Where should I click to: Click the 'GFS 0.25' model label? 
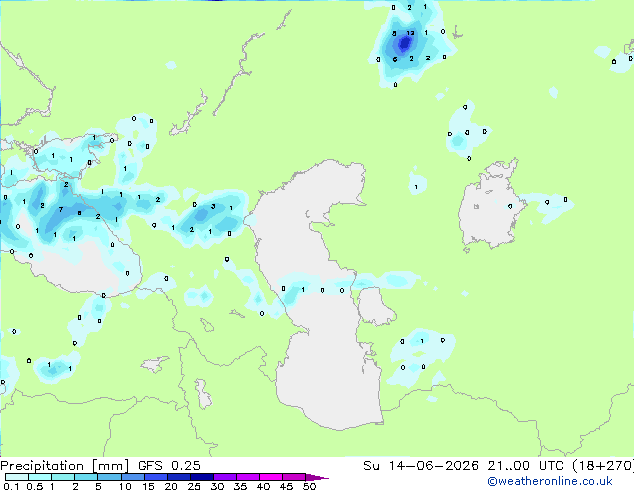pos(169,466)
